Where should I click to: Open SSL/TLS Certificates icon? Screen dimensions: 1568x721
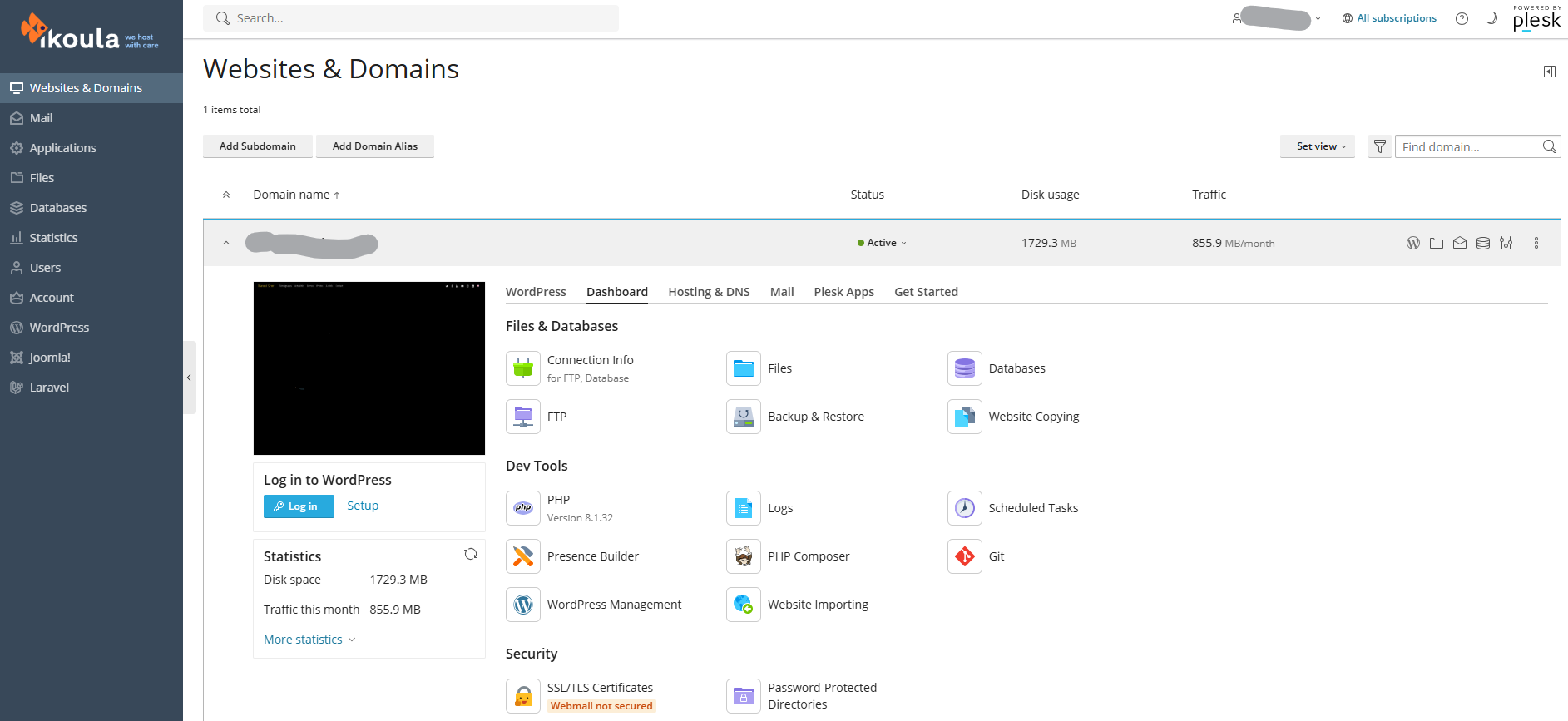(x=523, y=696)
